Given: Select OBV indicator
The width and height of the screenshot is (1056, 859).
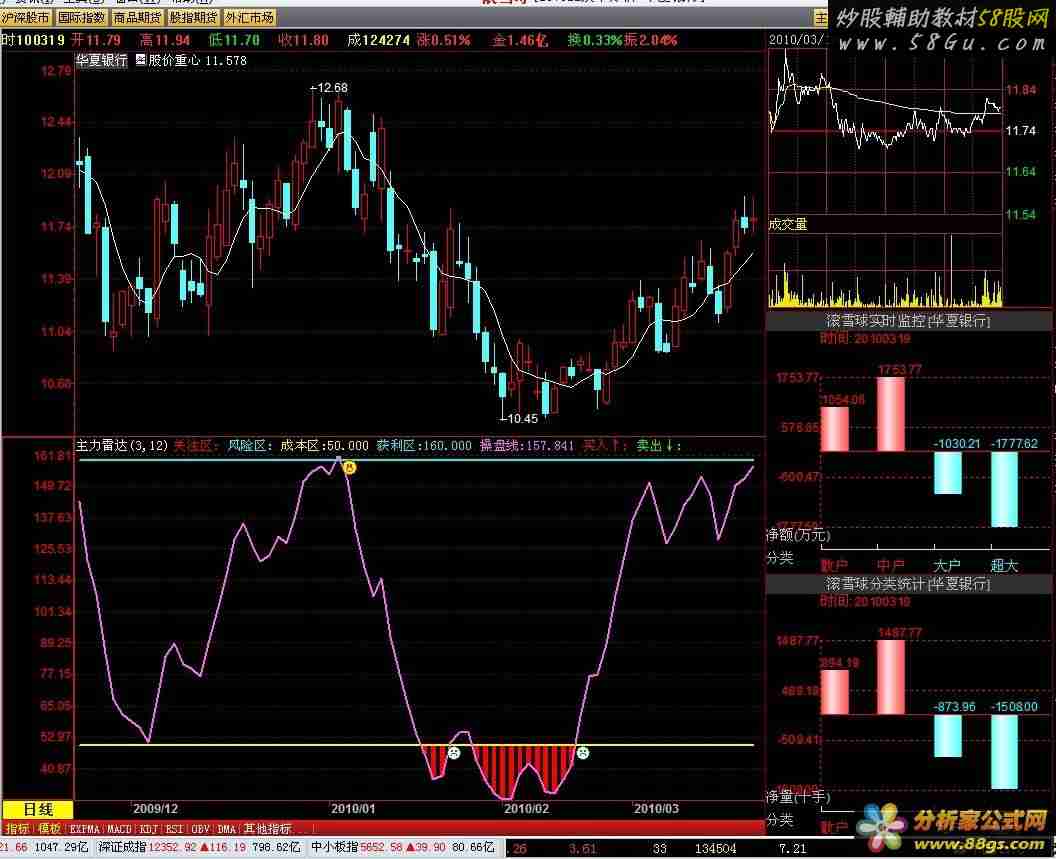Looking at the screenshot, I should pos(201,829).
